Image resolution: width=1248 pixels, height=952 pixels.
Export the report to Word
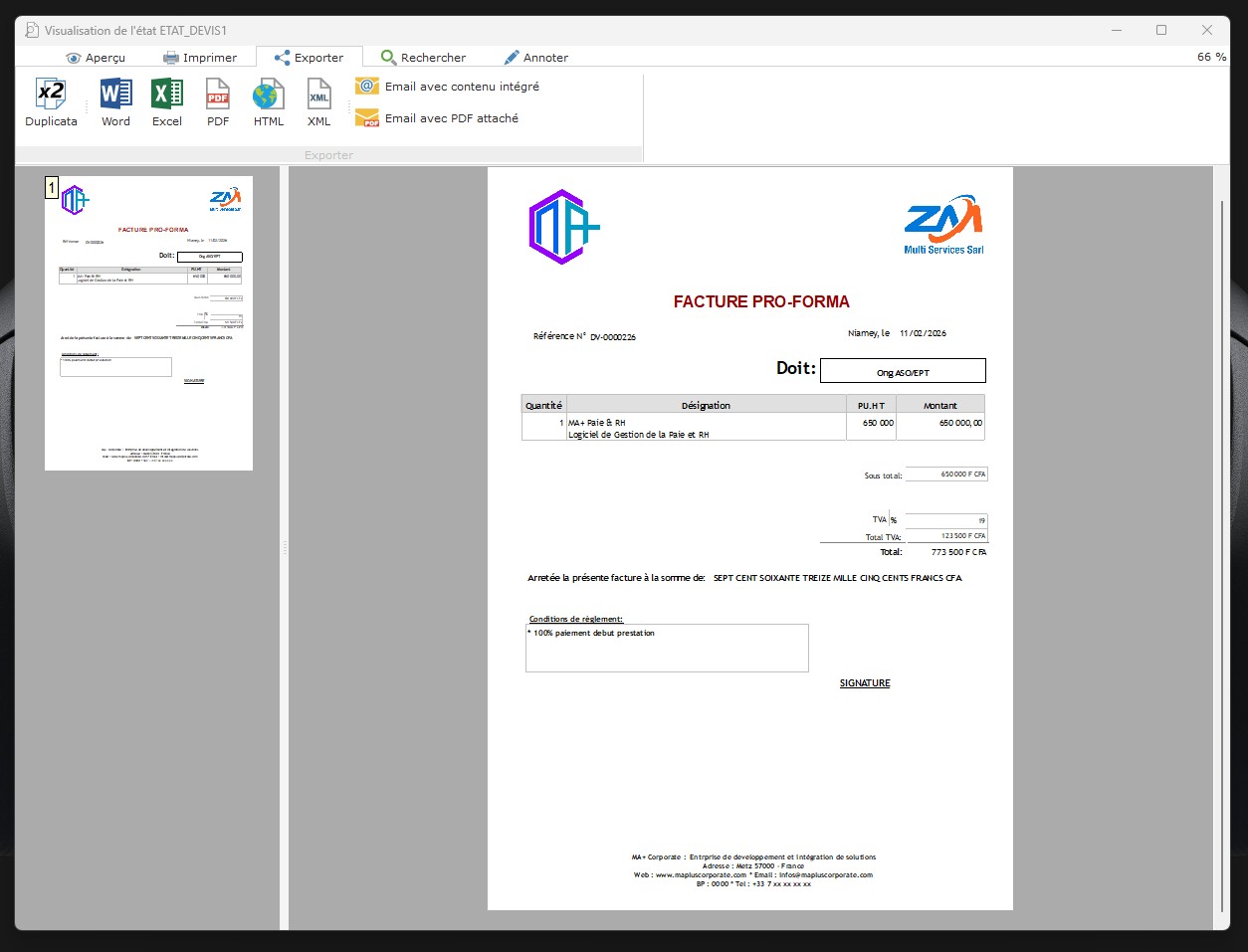(115, 95)
